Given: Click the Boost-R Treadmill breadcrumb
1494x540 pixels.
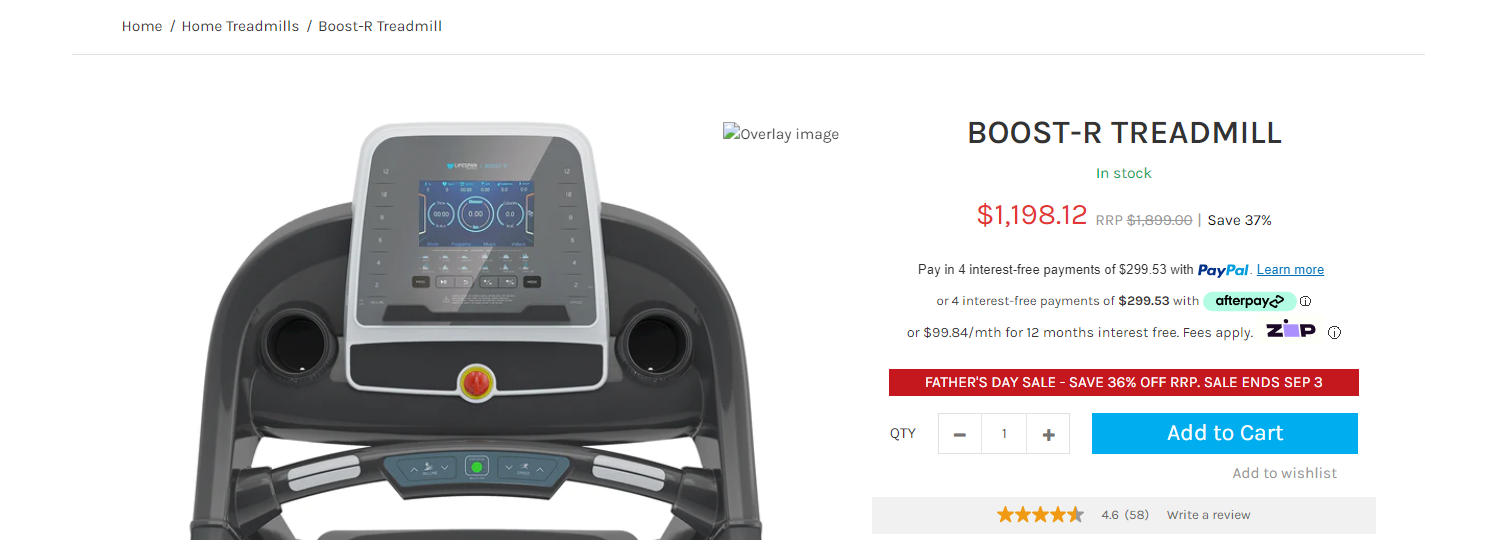Looking at the screenshot, I should [380, 26].
